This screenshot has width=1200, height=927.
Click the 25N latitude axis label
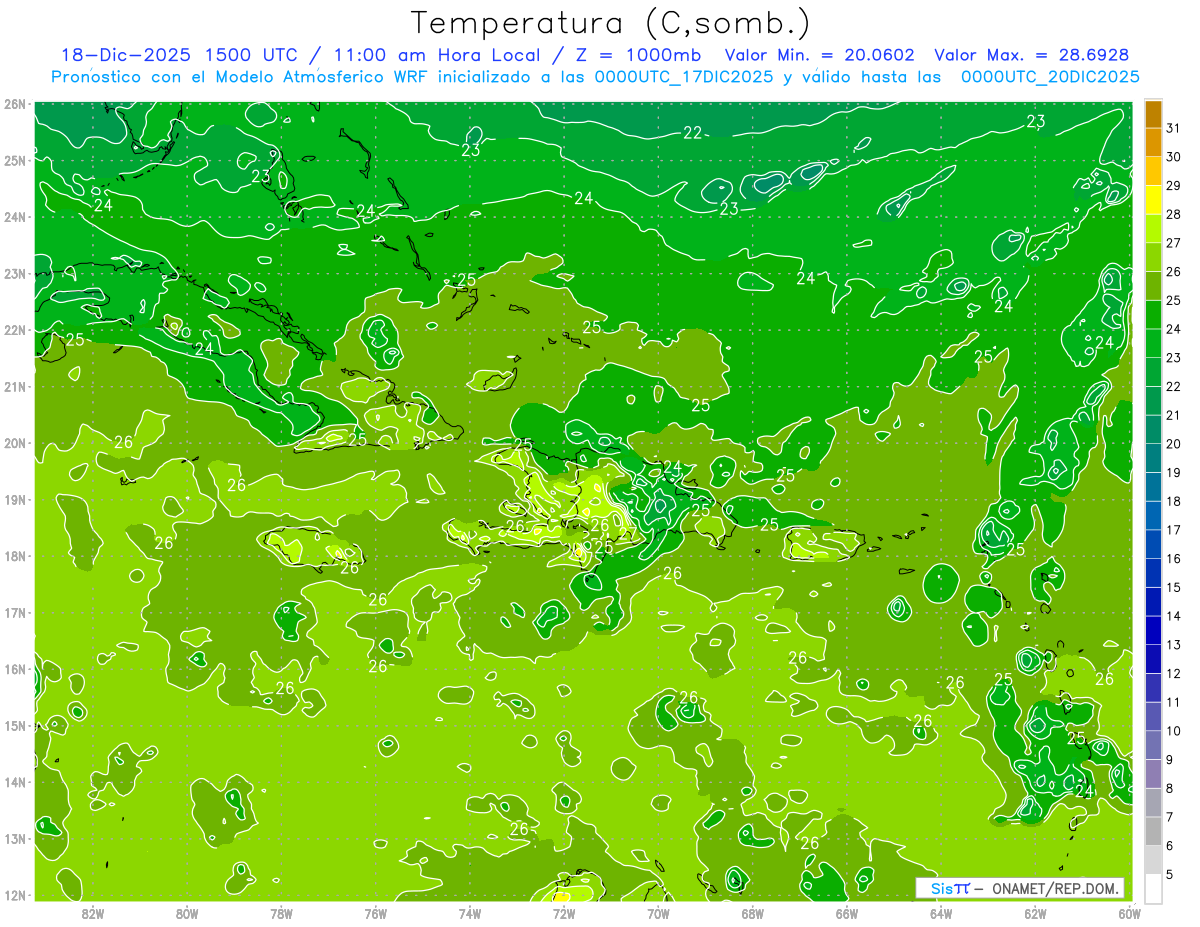pyautogui.click(x=15, y=160)
